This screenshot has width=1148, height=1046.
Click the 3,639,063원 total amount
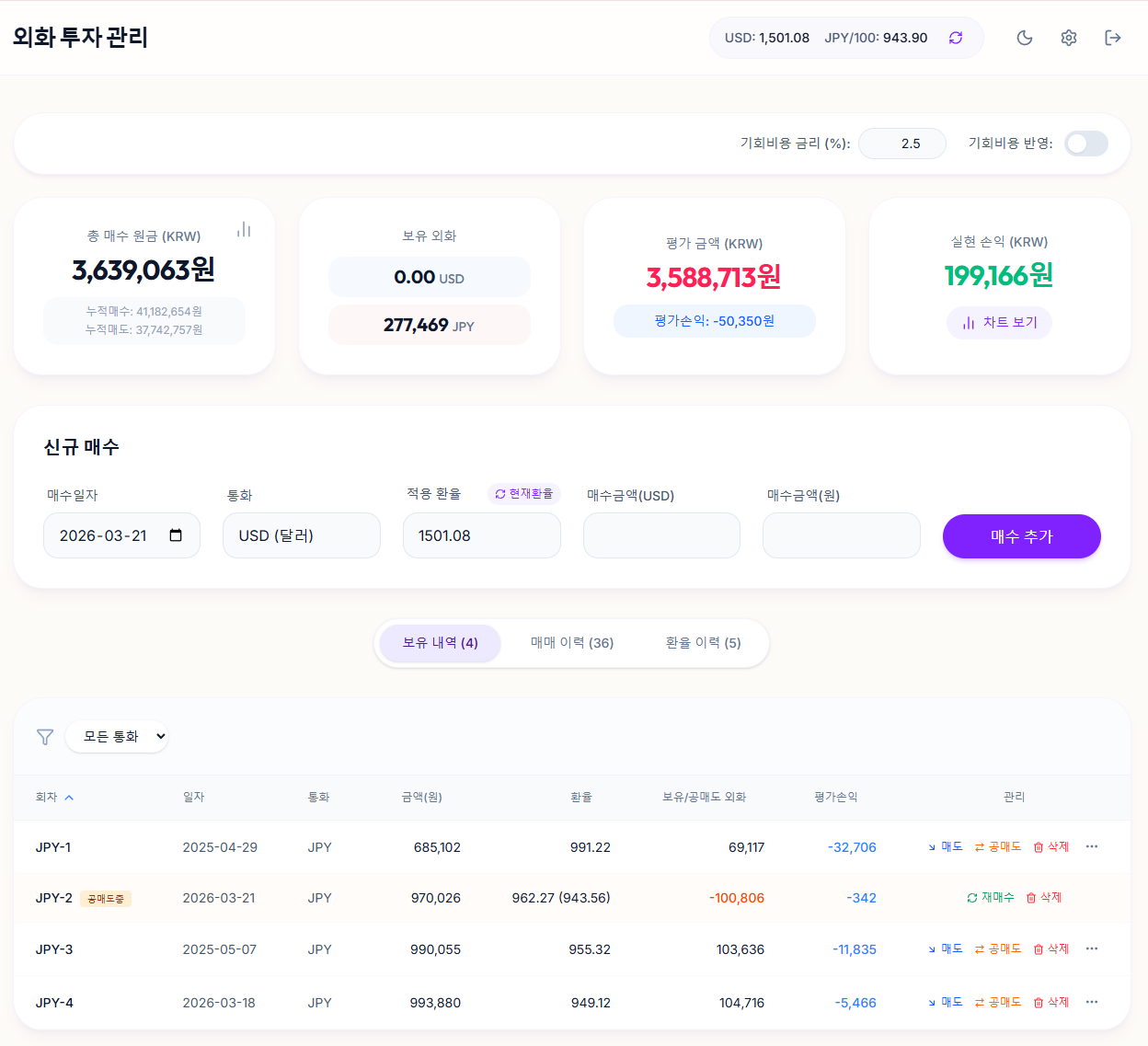point(143,270)
